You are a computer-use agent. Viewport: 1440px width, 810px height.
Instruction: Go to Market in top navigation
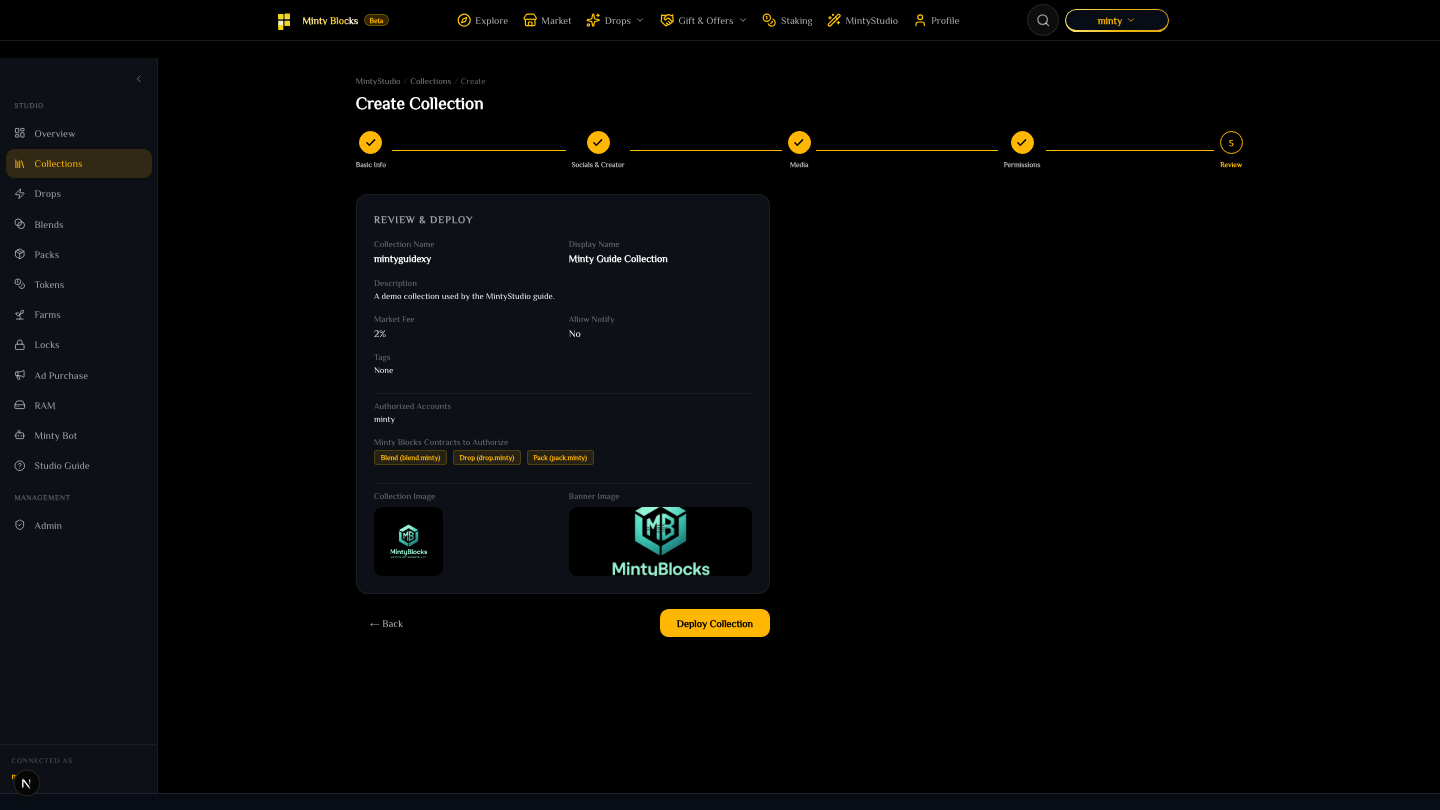548,20
